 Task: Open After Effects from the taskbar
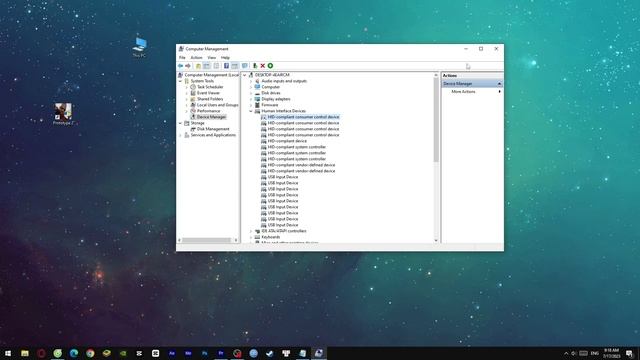click(x=172, y=353)
